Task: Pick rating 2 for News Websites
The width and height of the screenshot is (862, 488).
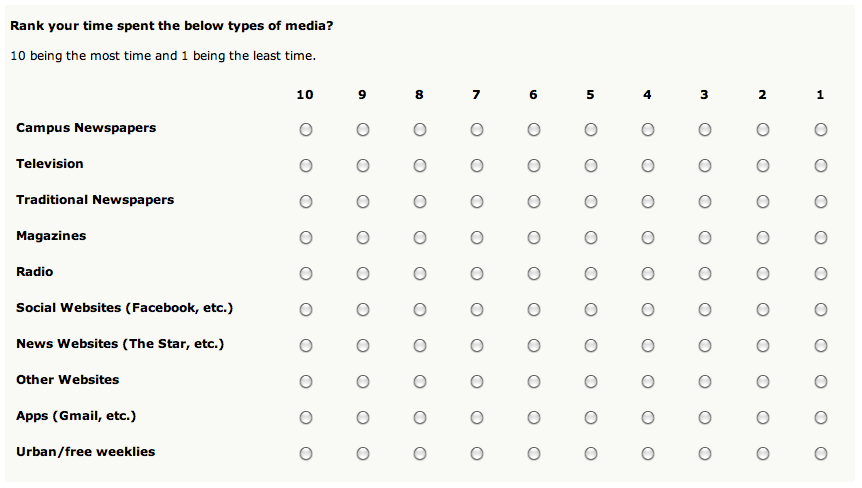Action: 763,346
